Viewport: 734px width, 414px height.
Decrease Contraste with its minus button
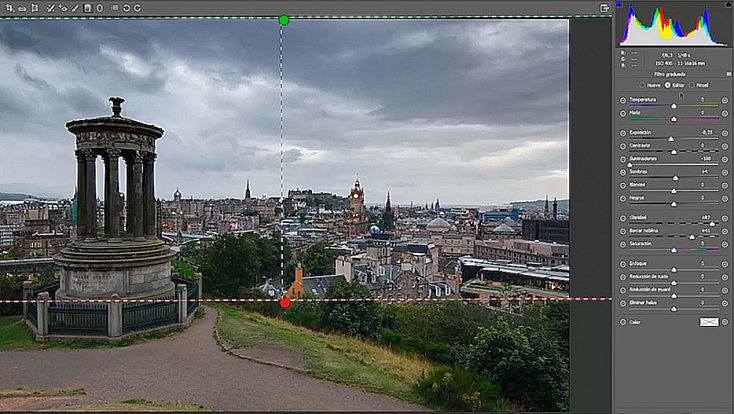[x=623, y=146]
